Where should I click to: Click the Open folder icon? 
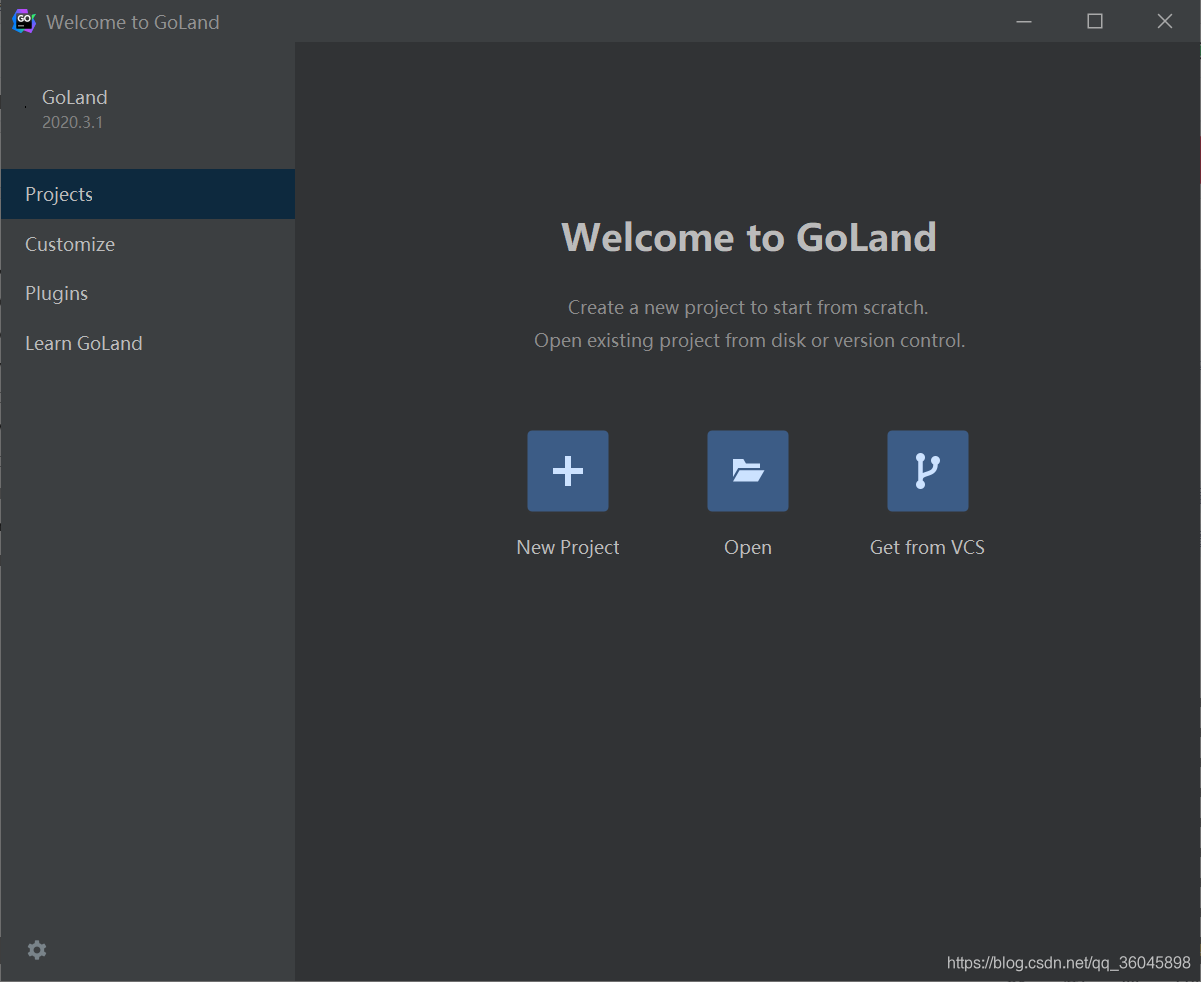pos(748,471)
